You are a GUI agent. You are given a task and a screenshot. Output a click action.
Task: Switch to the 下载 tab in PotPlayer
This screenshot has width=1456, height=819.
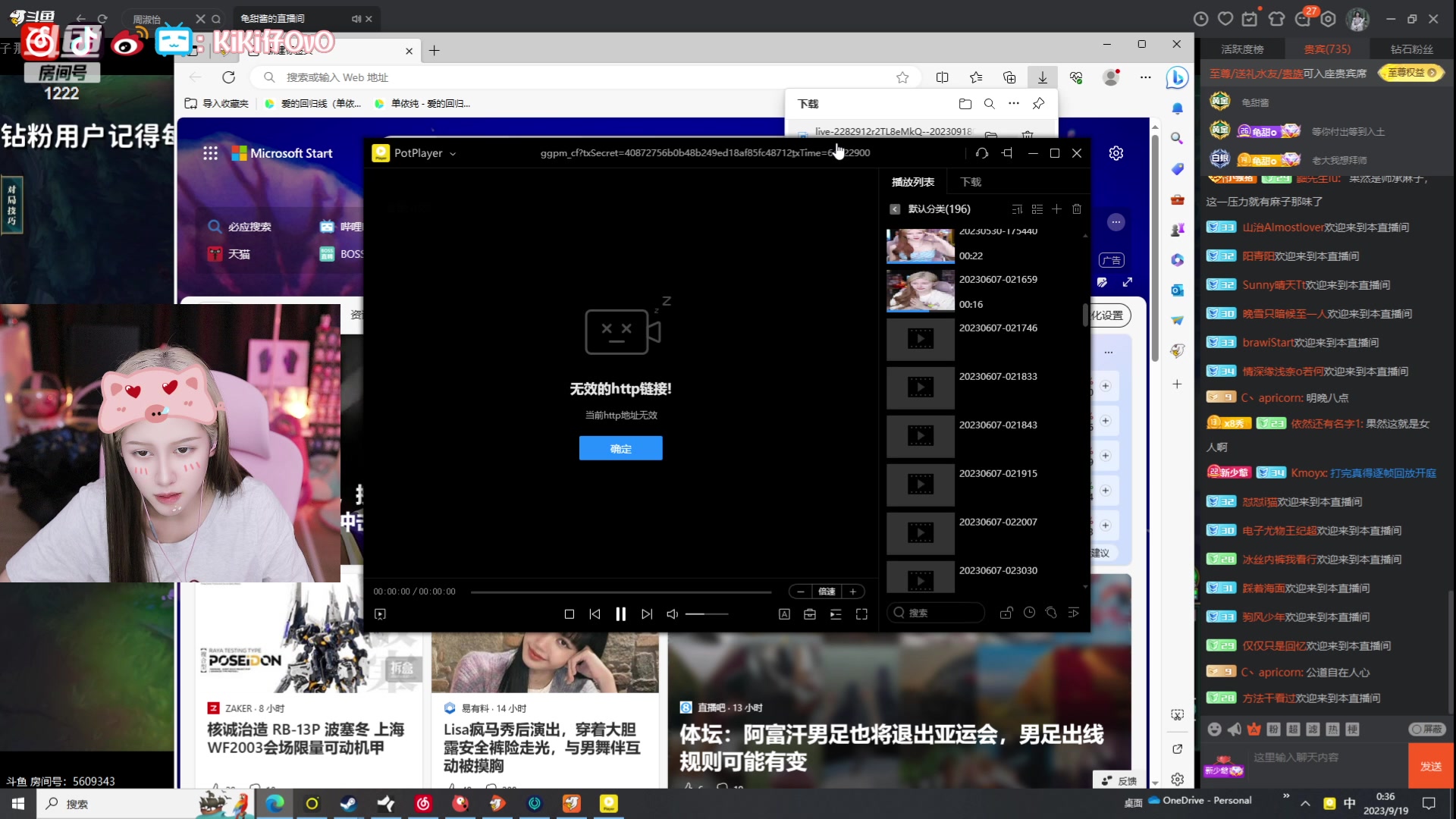[x=971, y=182]
